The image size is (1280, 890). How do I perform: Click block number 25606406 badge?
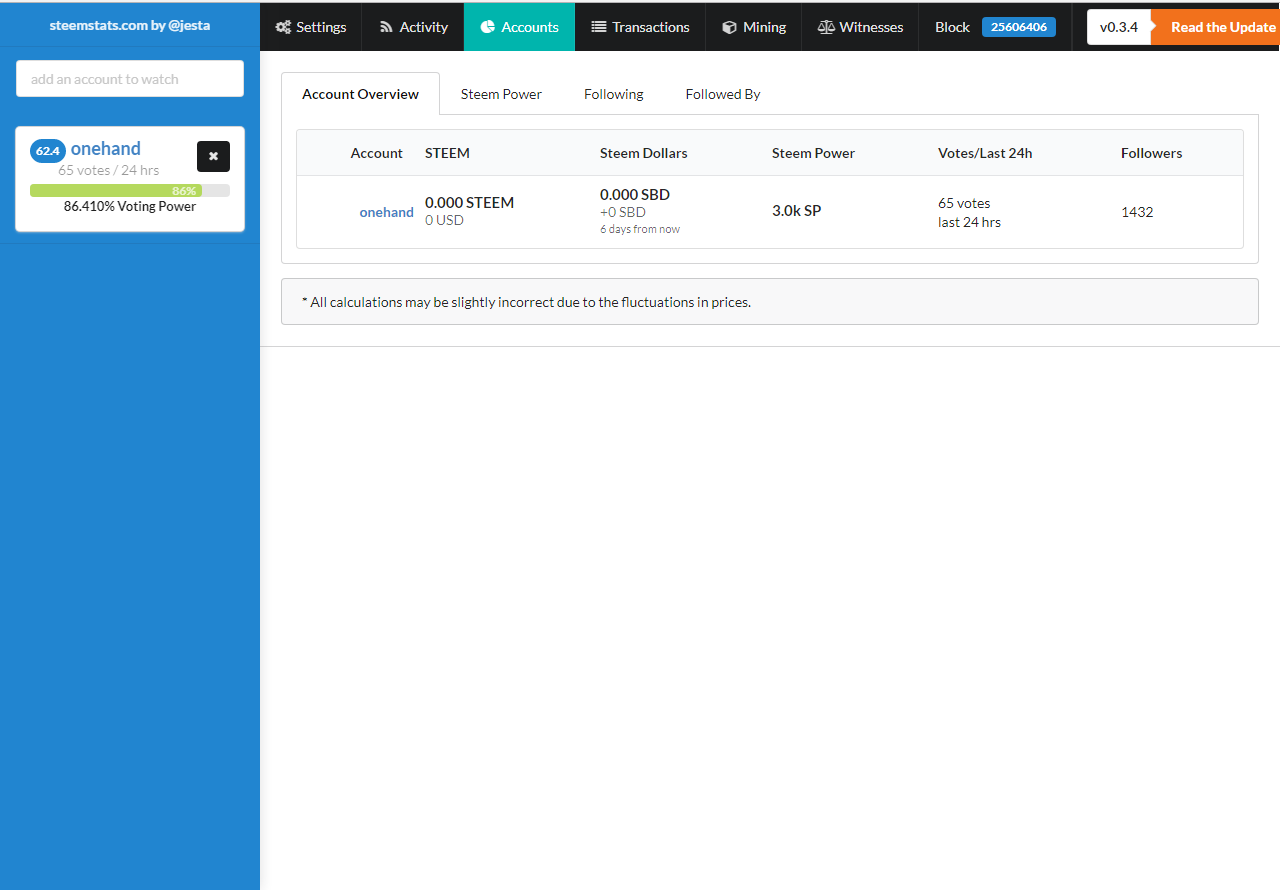click(1019, 27)
